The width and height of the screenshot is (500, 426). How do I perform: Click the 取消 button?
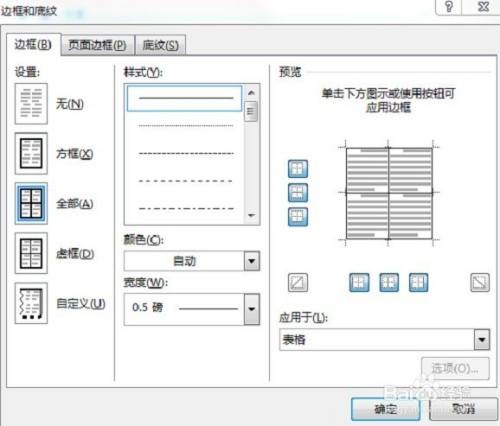tap(464, 409)
